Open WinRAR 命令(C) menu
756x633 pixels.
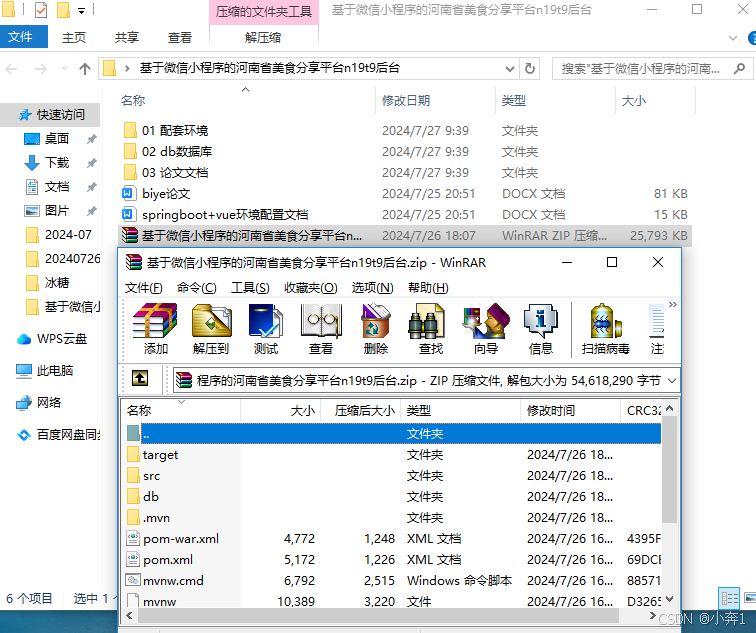coord(196,288)
